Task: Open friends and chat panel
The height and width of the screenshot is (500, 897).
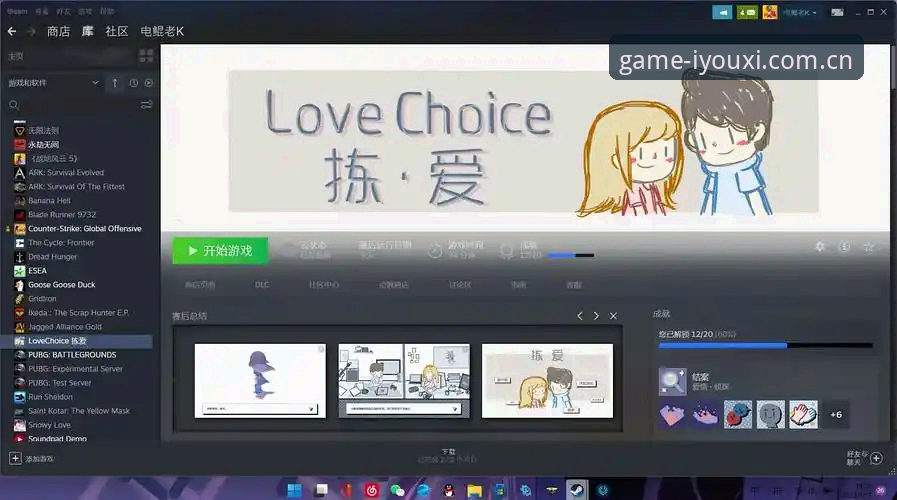Action: pyautogui.click(x=865, y=458)
